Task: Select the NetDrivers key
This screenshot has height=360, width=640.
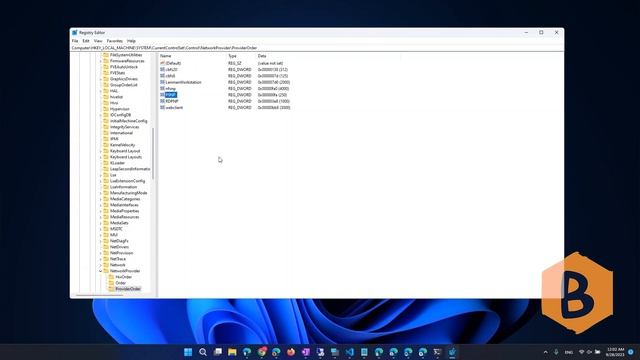Action: [120, 247]
